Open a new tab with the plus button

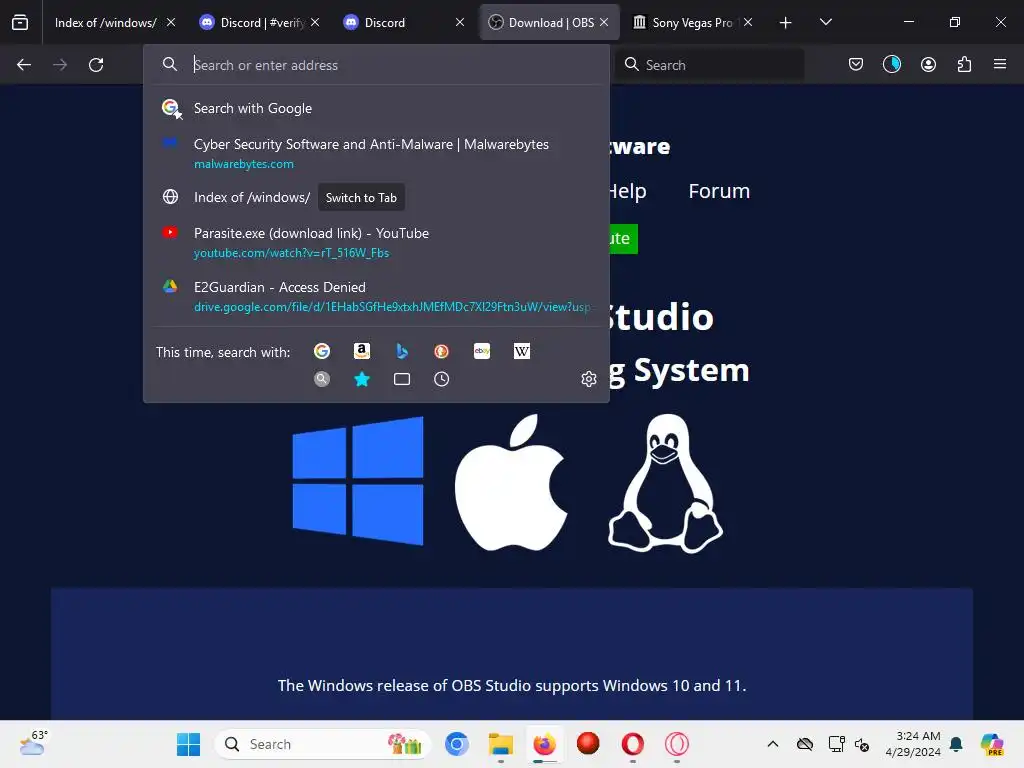(786, 22)
